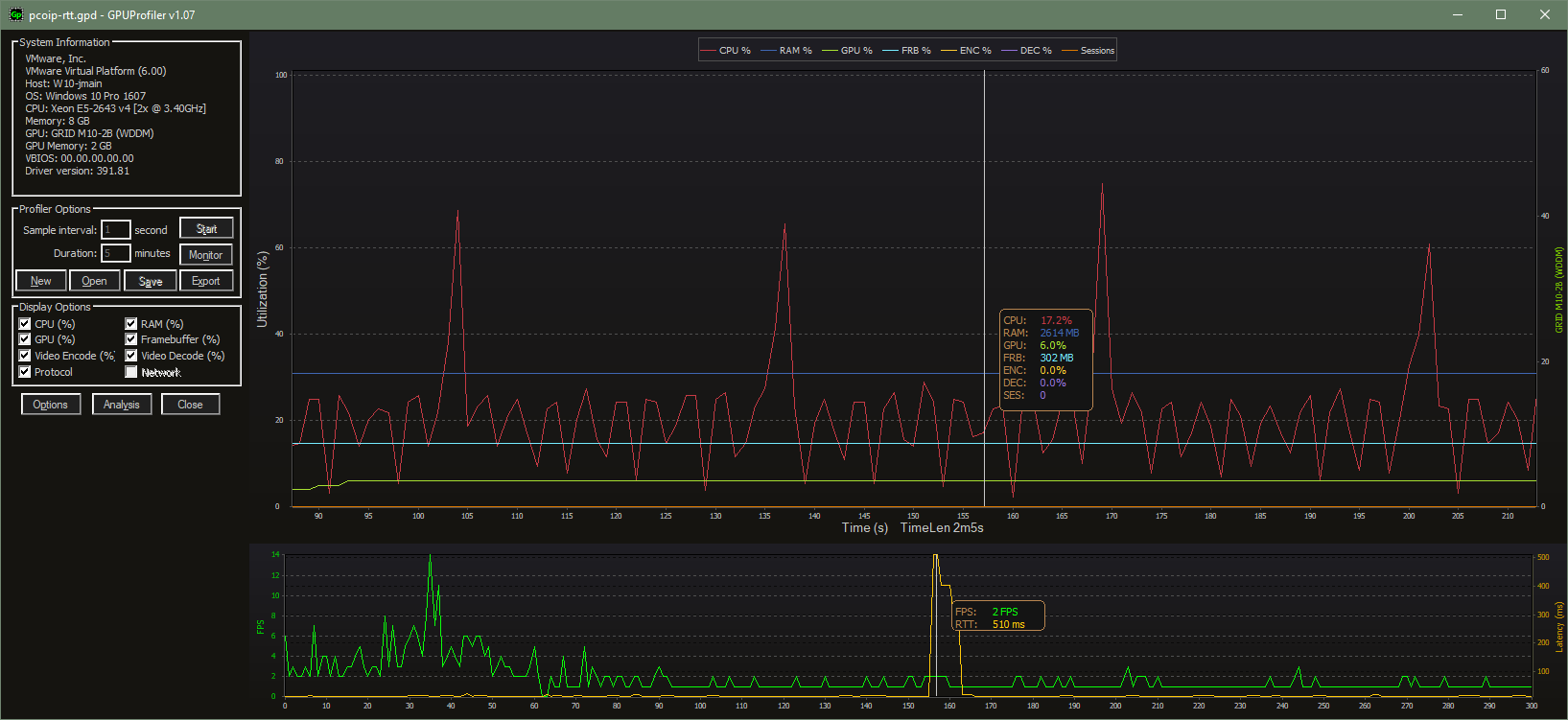The width and height of the screenshot is (1568, 720).
Task: Click the Open button
Action: point(95,281)
